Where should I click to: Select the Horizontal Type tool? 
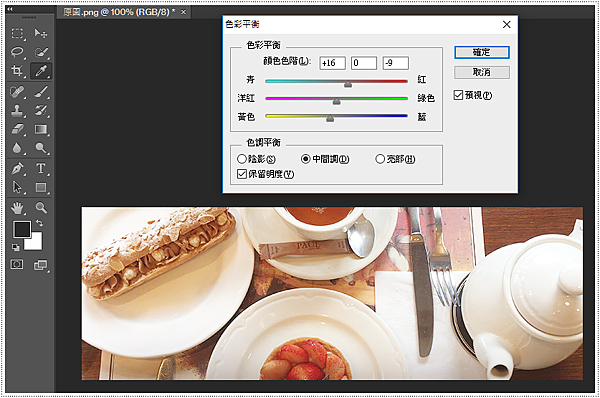tap(41, 168)
